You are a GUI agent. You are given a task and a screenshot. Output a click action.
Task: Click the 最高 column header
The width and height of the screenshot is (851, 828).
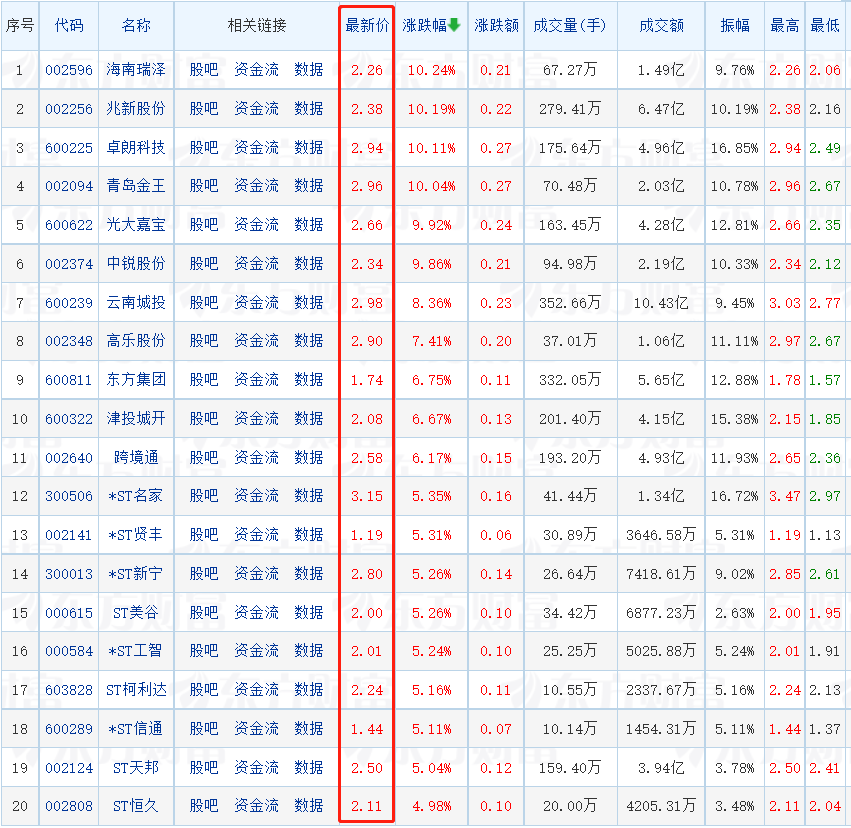784,25
